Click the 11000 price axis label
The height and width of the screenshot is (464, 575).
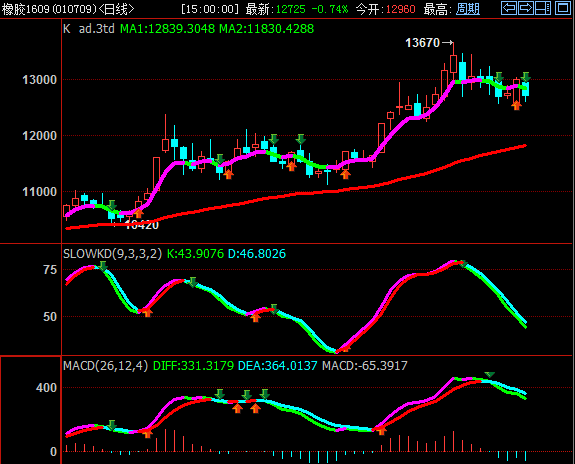pos(40,191)
